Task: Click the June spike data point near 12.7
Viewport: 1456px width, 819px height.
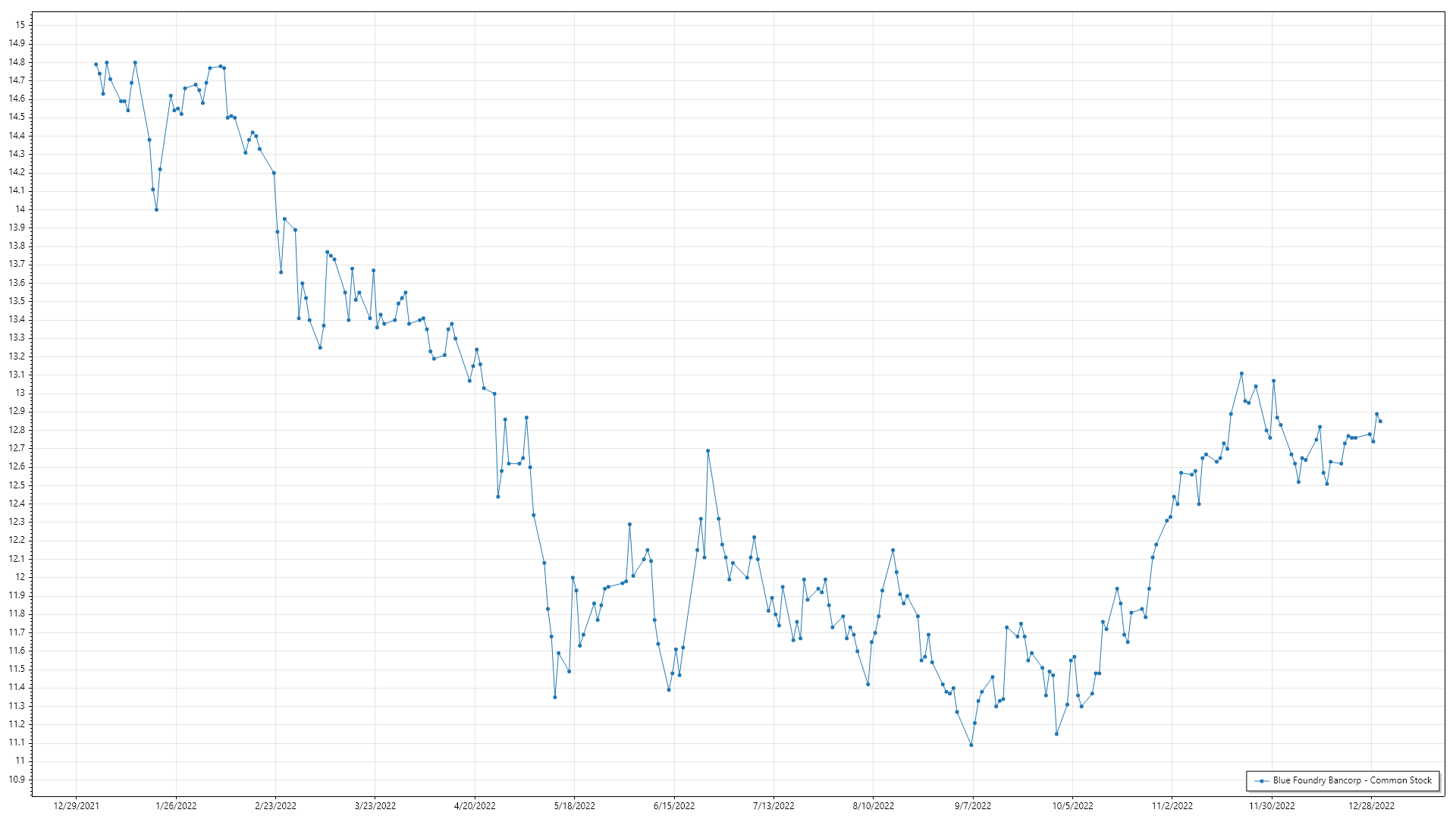Action: (708, 450)
